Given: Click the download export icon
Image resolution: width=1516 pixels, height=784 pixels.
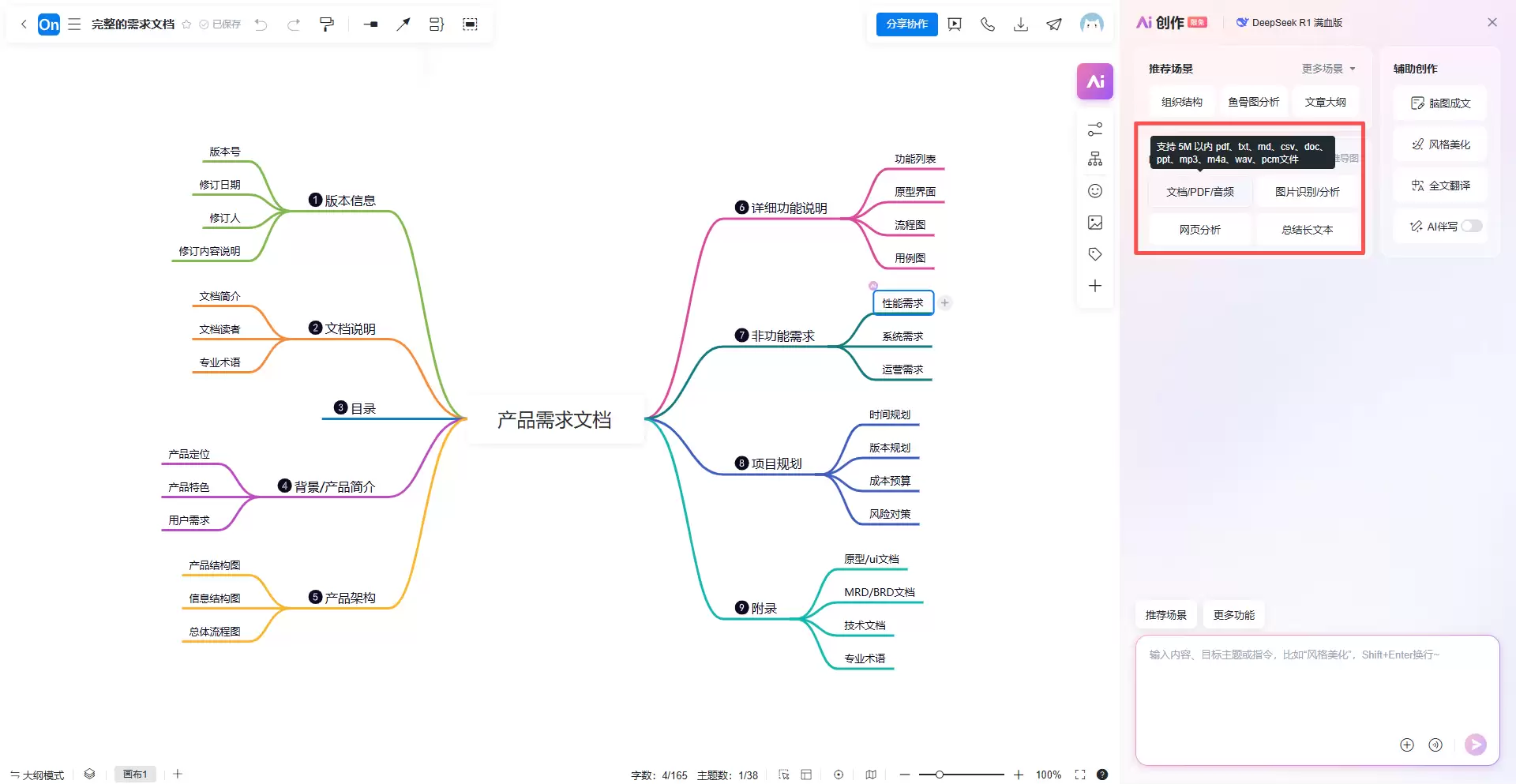Looking at the screenshot, I should 1021,24.
